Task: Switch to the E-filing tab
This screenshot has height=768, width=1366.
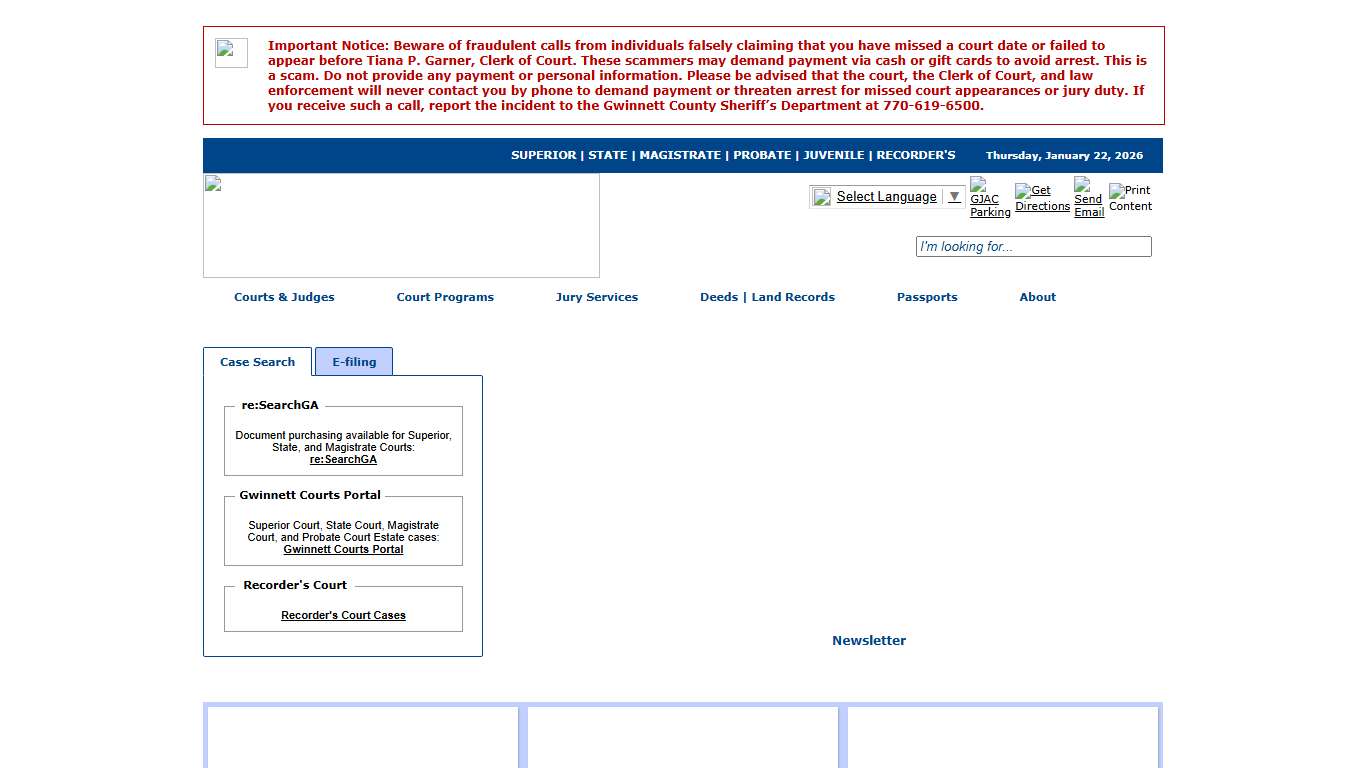Action: click(354, 362)
